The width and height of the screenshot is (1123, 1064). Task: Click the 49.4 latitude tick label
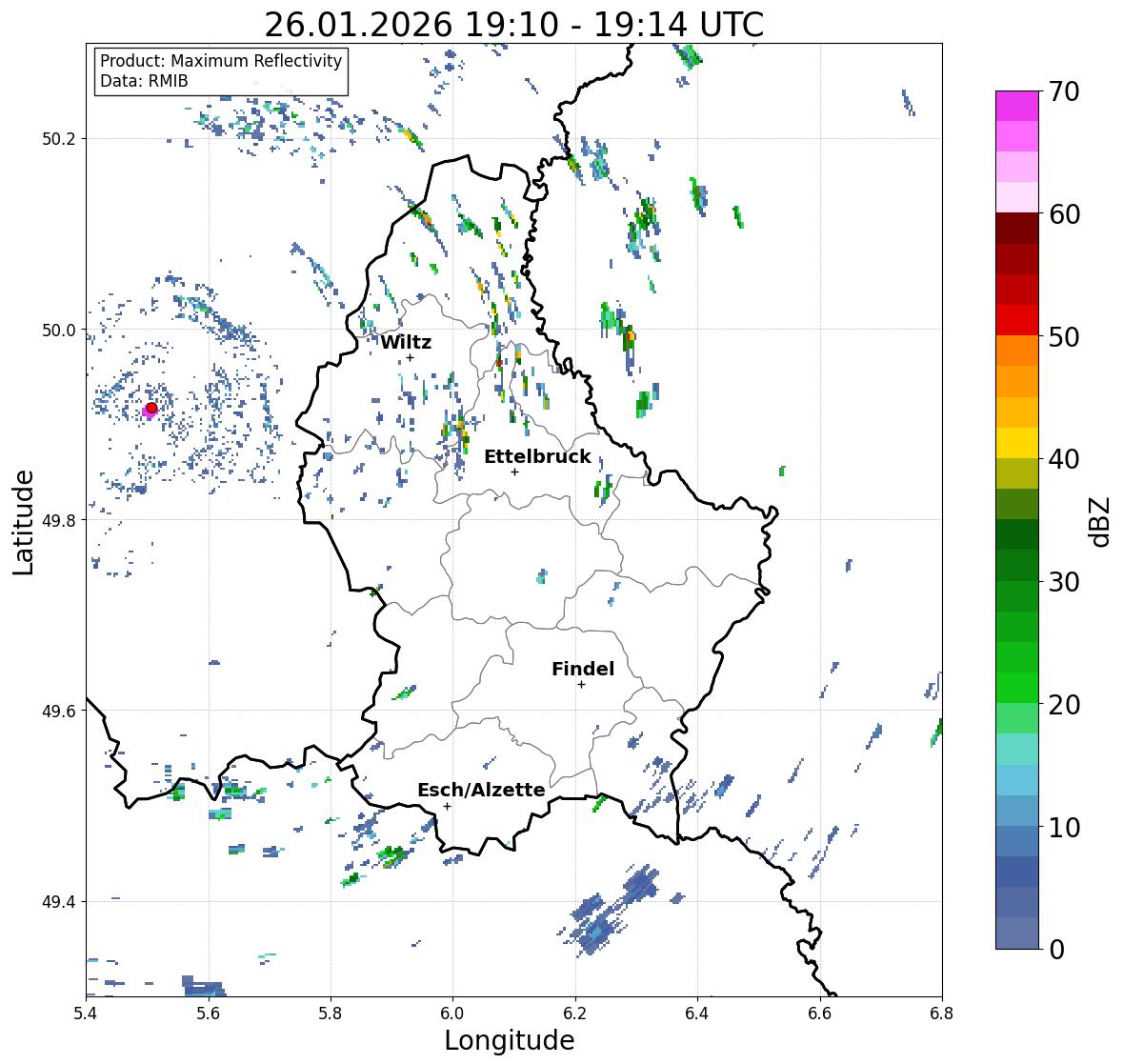pos(59,902)
